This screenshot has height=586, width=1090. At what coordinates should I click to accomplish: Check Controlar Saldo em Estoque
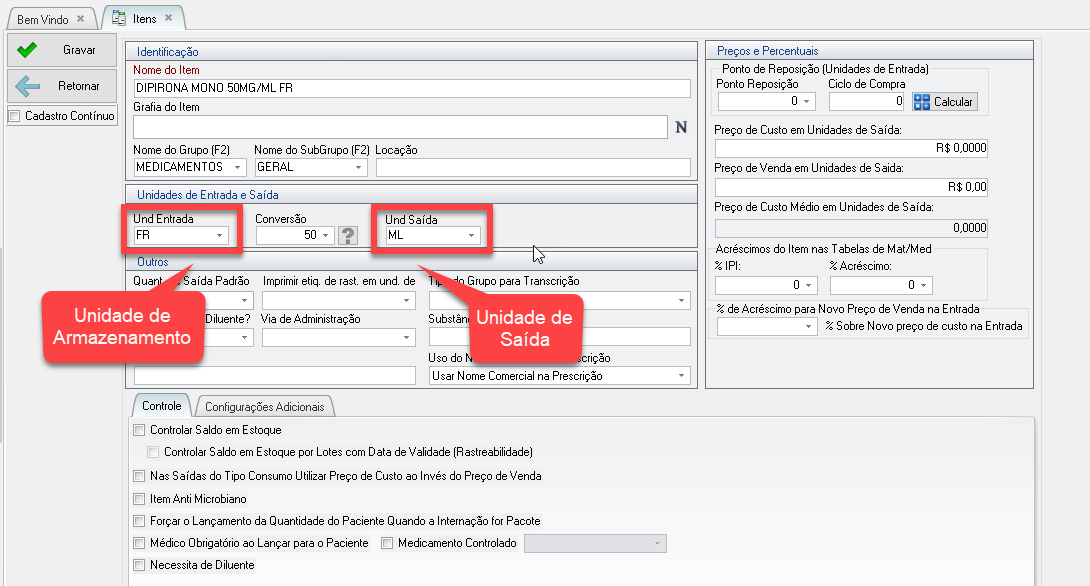click(x=139, y=430)
